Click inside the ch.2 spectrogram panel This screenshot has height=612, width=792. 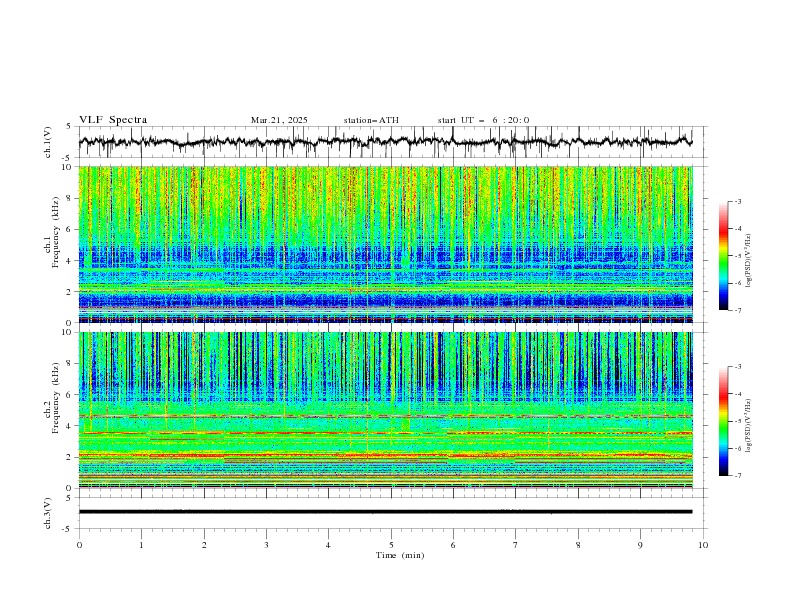click(385, 410)
